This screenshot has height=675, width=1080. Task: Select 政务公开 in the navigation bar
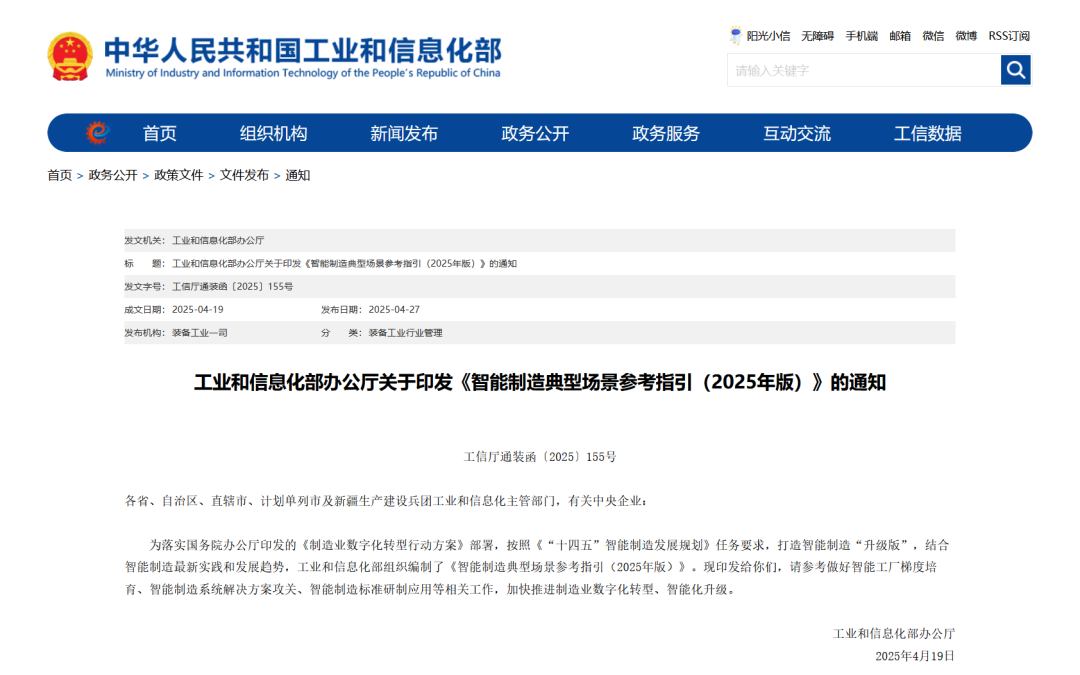pyautogui.click(x=535, y=132)
